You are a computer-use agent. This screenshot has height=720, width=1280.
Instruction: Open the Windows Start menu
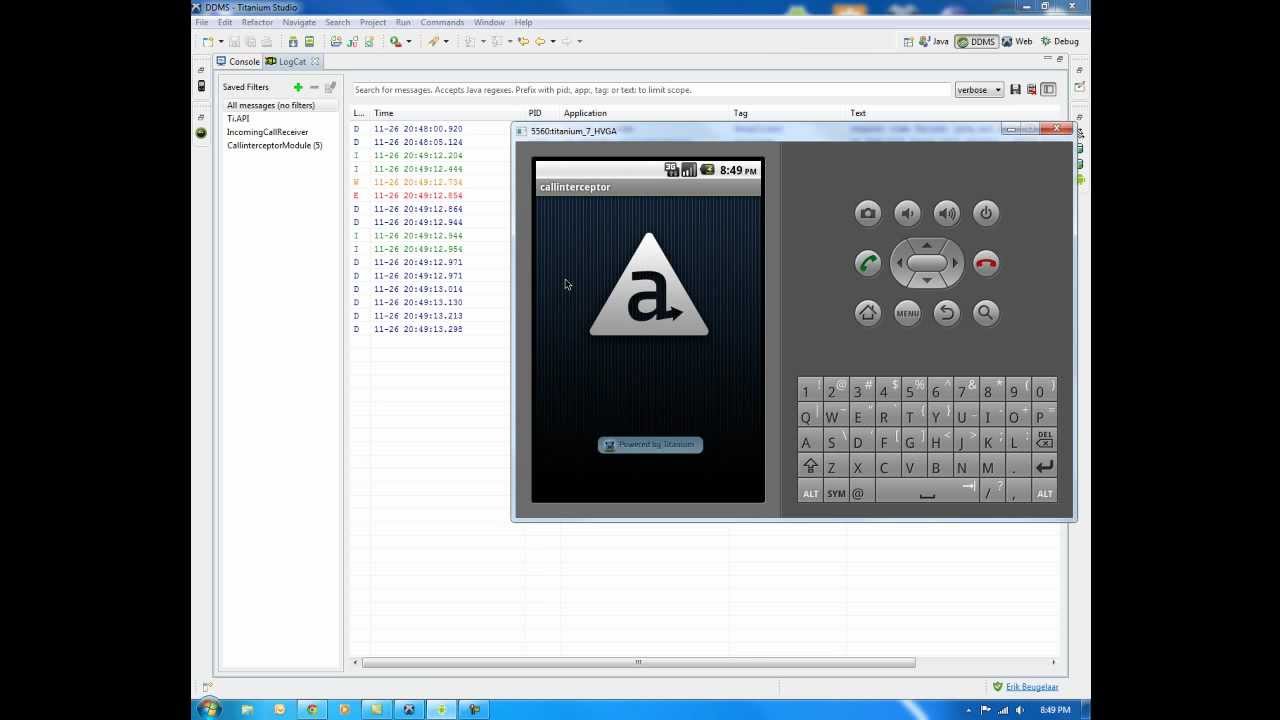tap(209, 709)
